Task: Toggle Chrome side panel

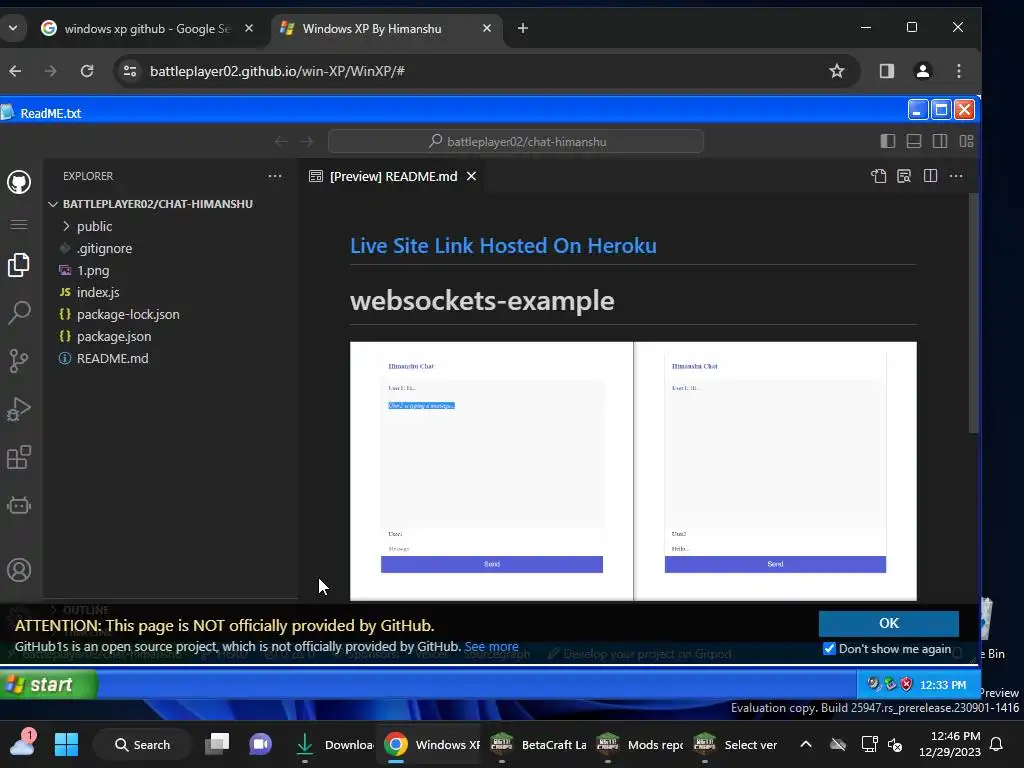Action: click(886, 71)
